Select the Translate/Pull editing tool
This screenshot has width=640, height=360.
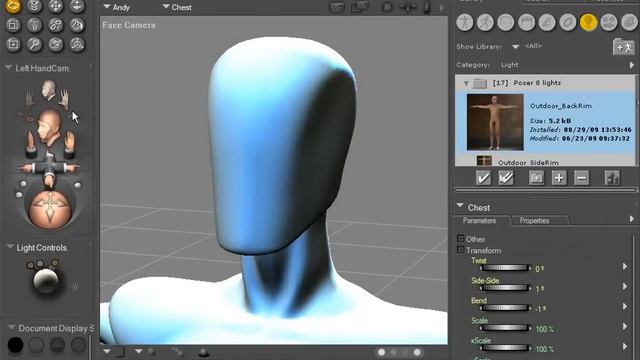pos(56,6)
